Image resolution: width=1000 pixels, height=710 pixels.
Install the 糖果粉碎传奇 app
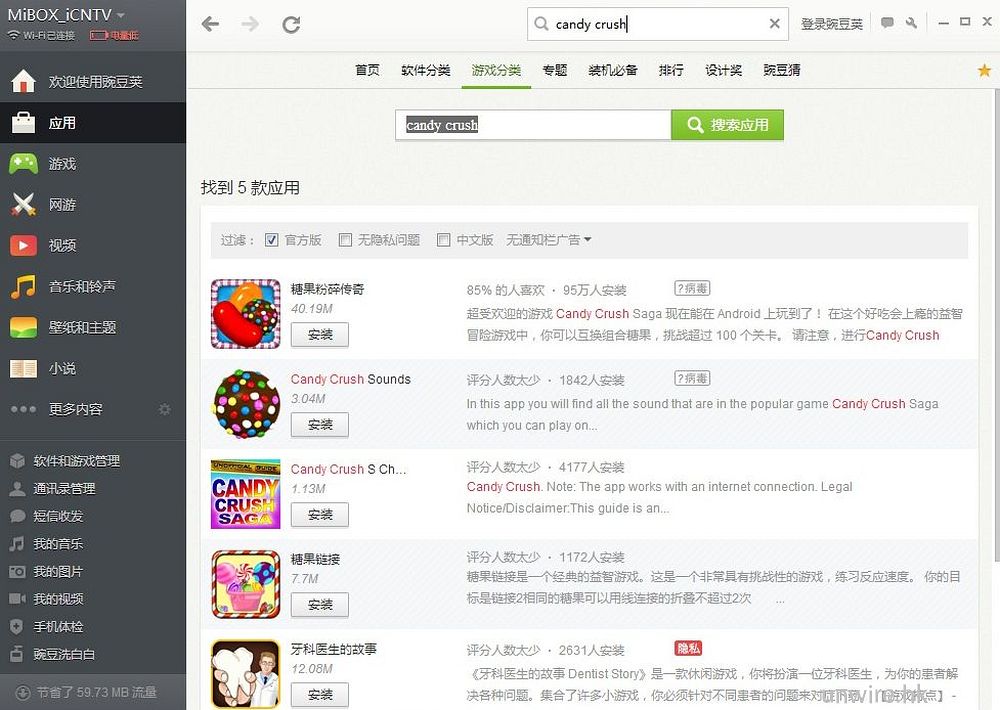tap(320, 335)
